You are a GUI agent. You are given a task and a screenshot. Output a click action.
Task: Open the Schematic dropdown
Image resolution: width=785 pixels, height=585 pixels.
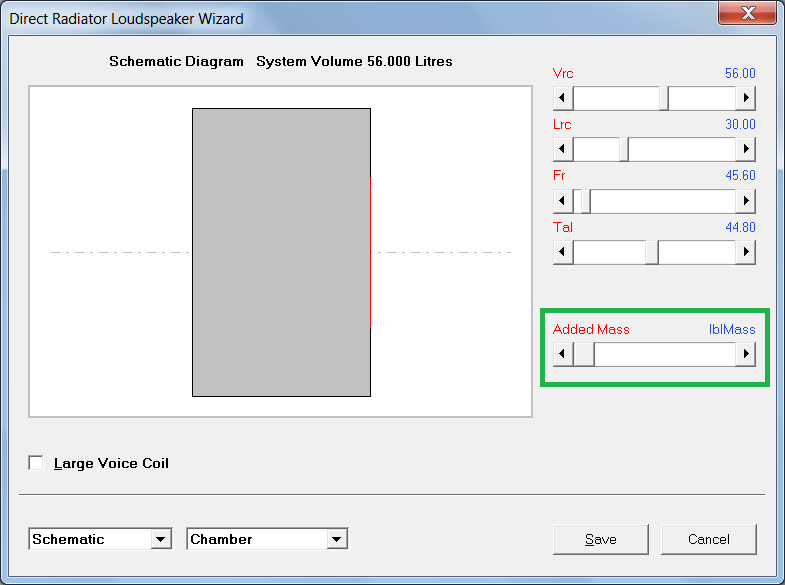[160, 539]
